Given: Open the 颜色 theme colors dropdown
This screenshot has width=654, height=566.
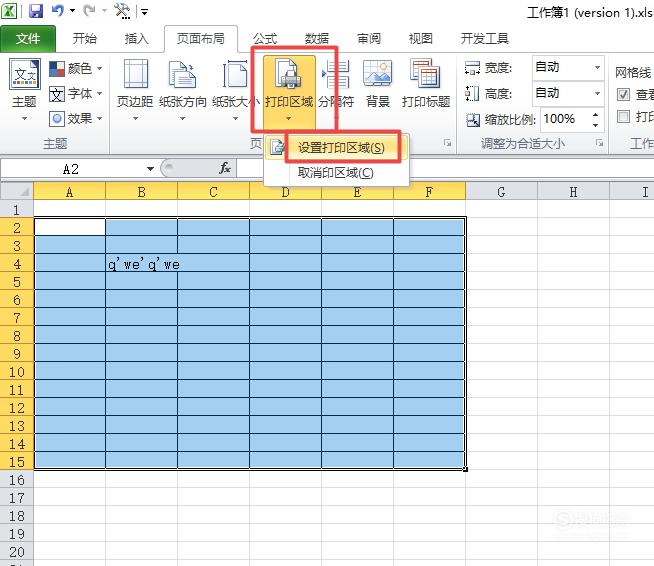Looking at the screenshot, I should coord(75,68).
